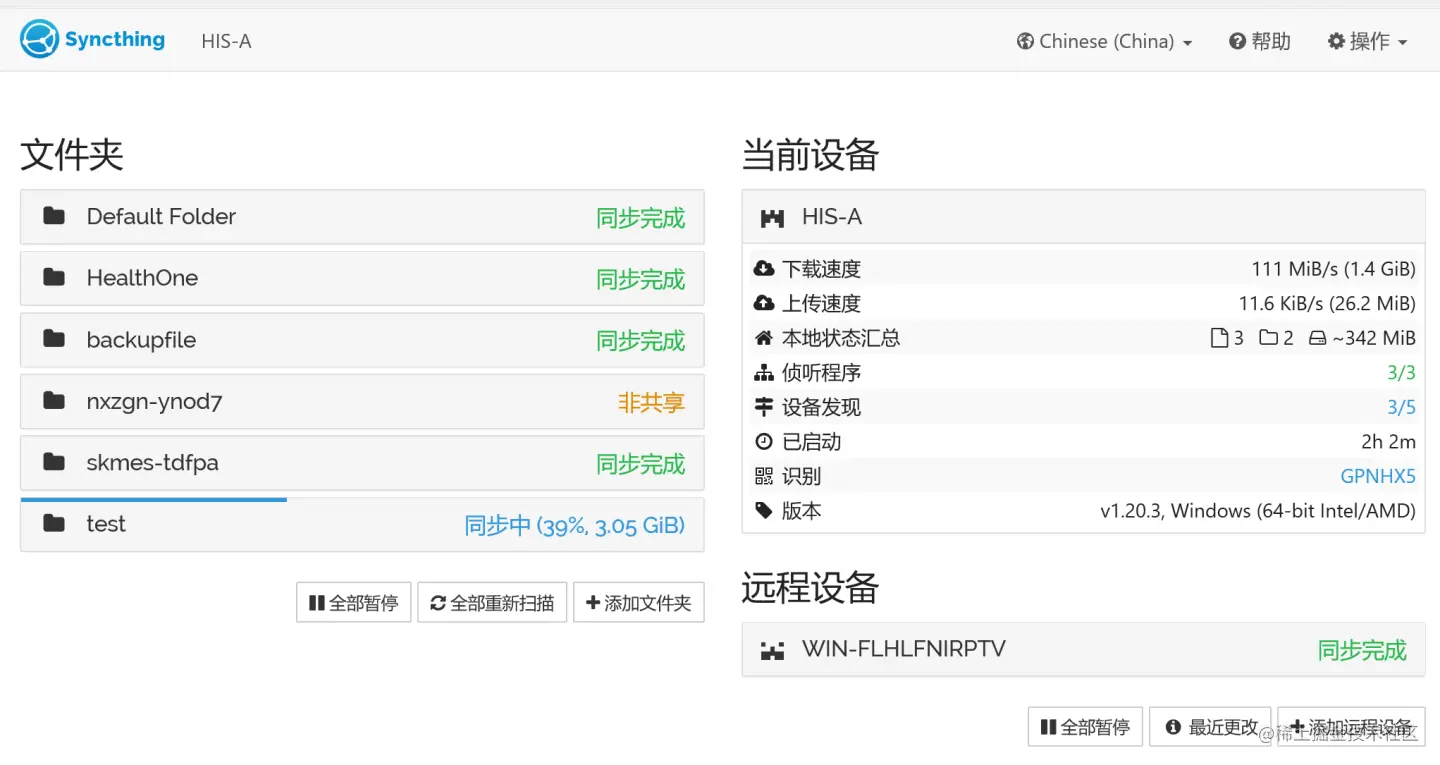Click the globe icon beside Chinese (China)
Screen dimensions: 1440x765
click(x=1025, y=41)
